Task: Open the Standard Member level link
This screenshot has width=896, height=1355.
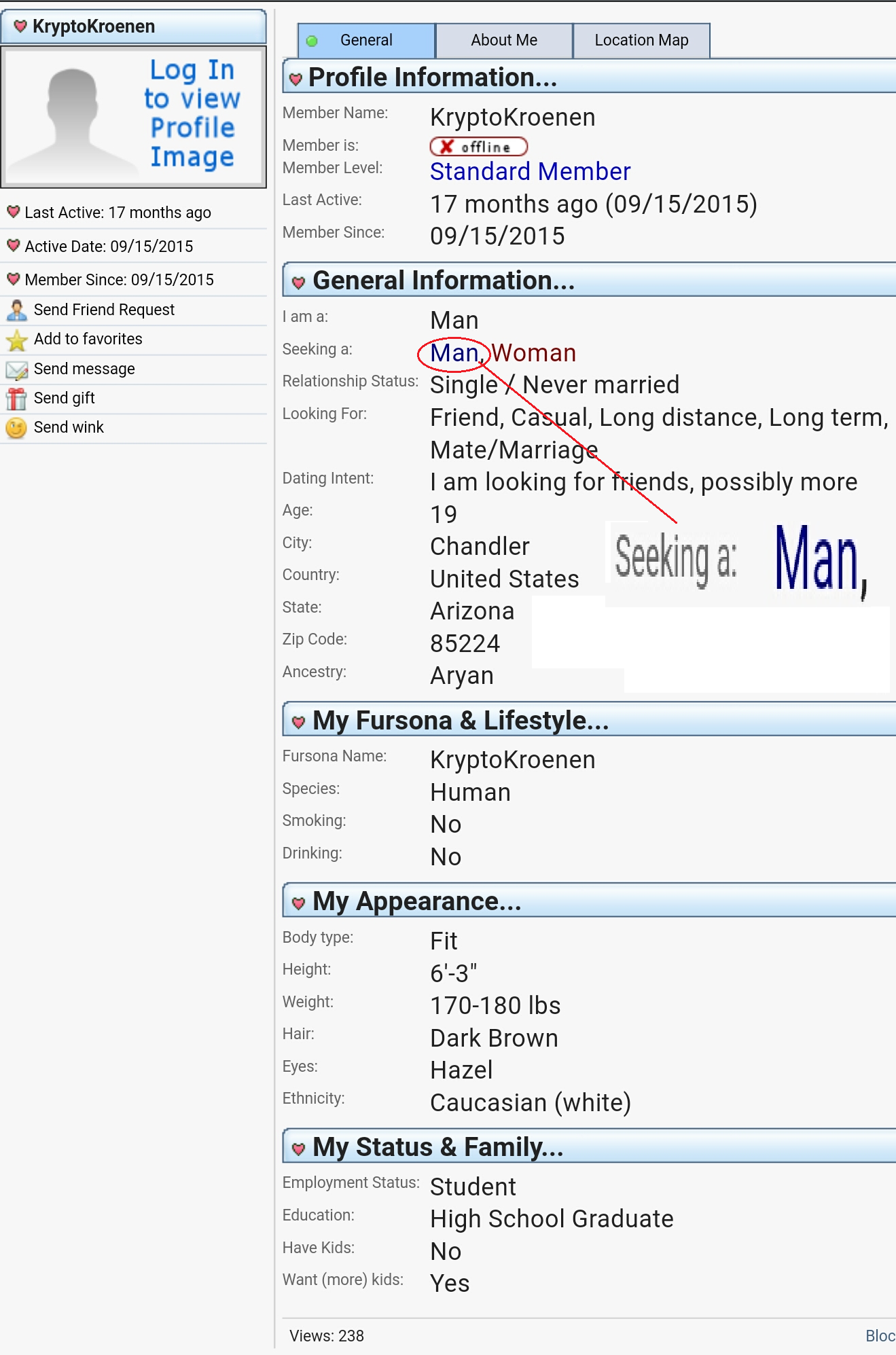Action: coord(531,172)
